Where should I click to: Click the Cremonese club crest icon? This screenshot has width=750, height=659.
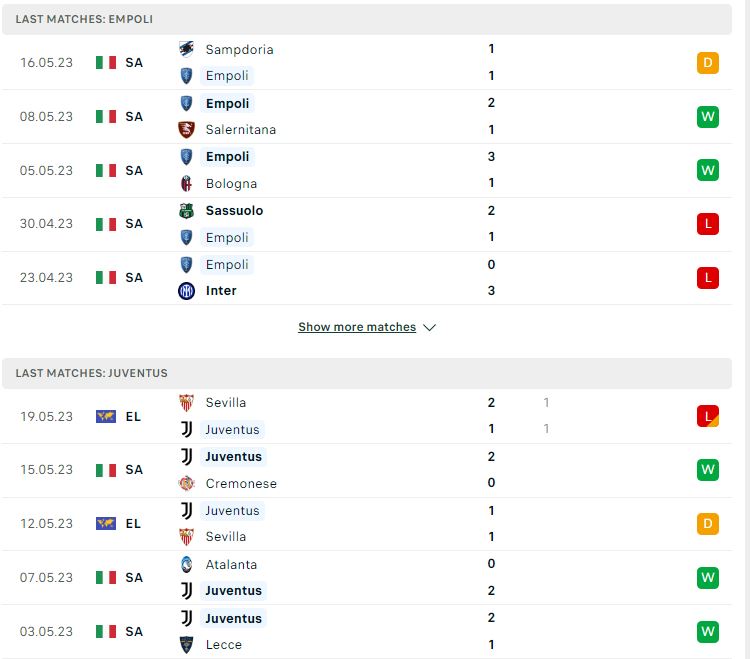[186, 483]
